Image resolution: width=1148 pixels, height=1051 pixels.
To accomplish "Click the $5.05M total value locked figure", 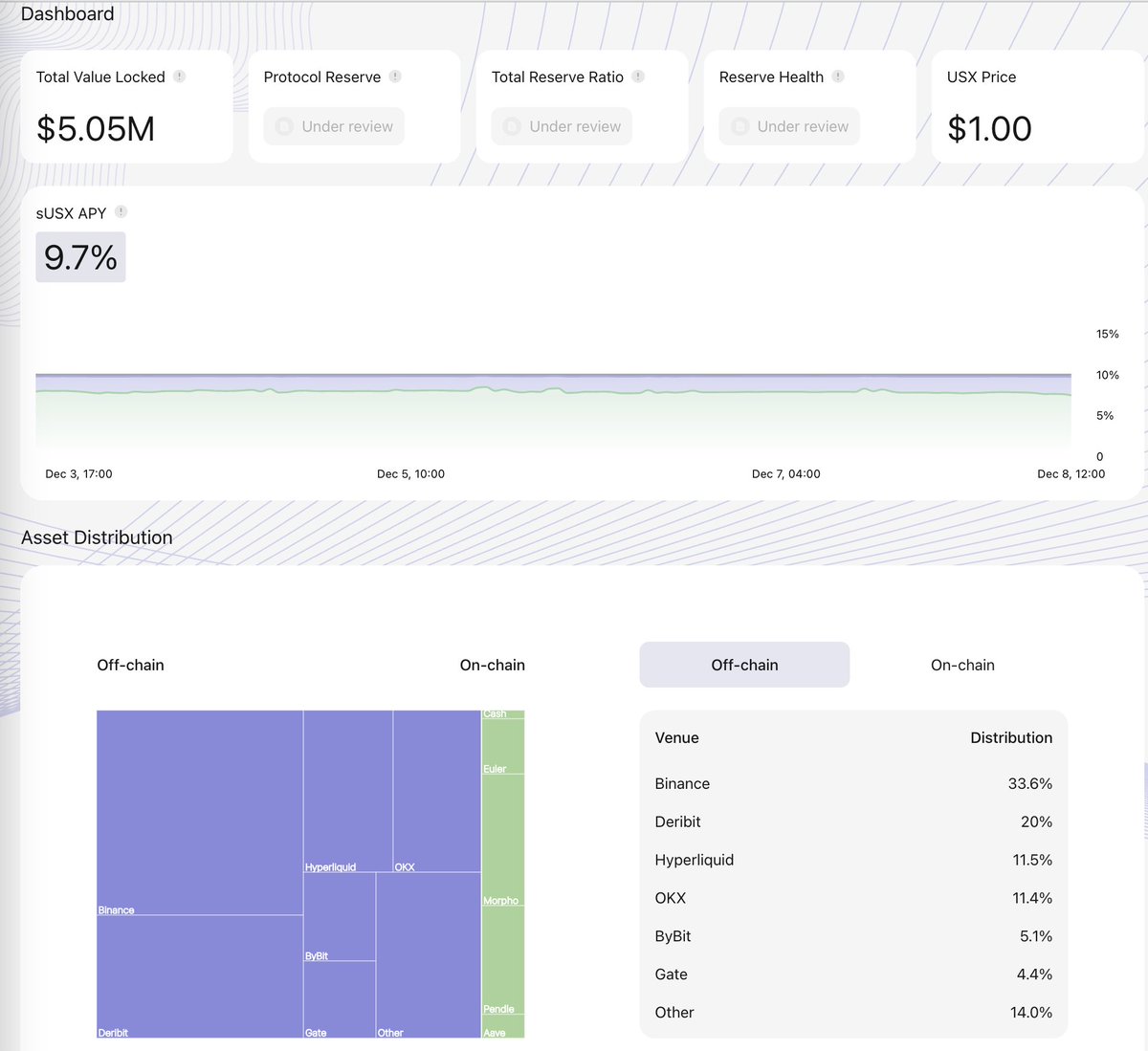I will click(x=96, y=128).
